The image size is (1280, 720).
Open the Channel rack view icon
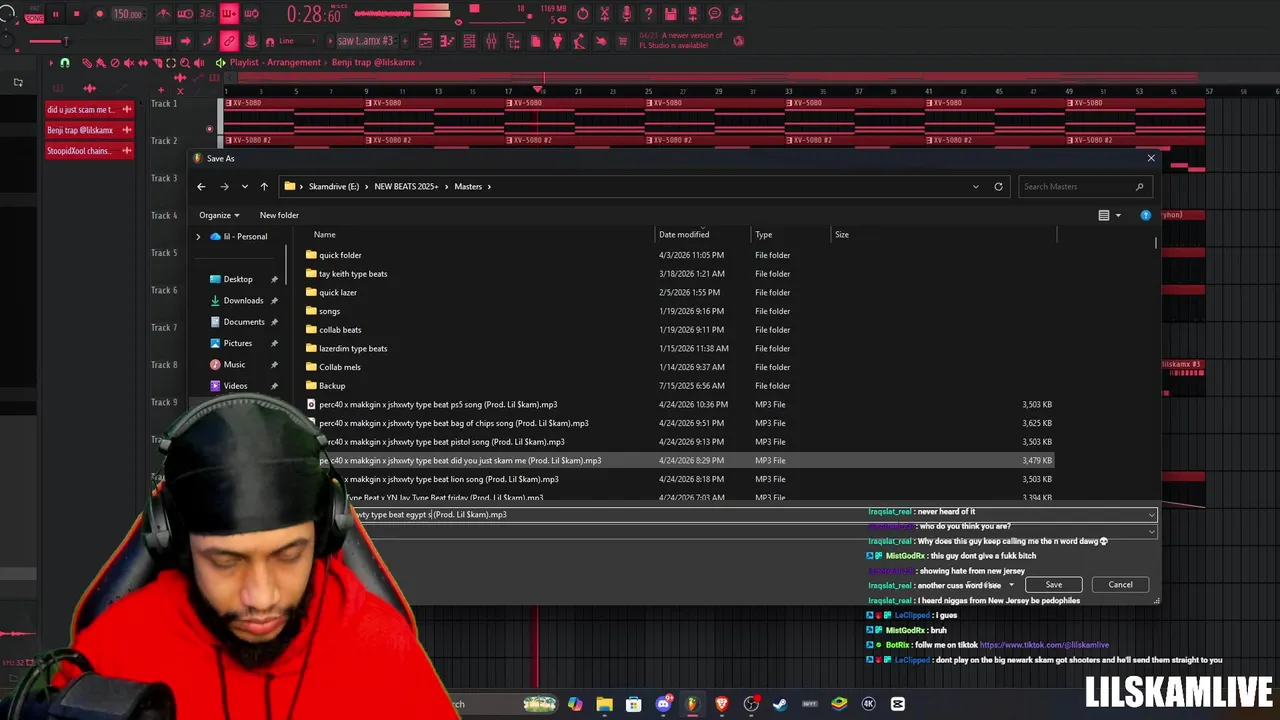point(470,41)
